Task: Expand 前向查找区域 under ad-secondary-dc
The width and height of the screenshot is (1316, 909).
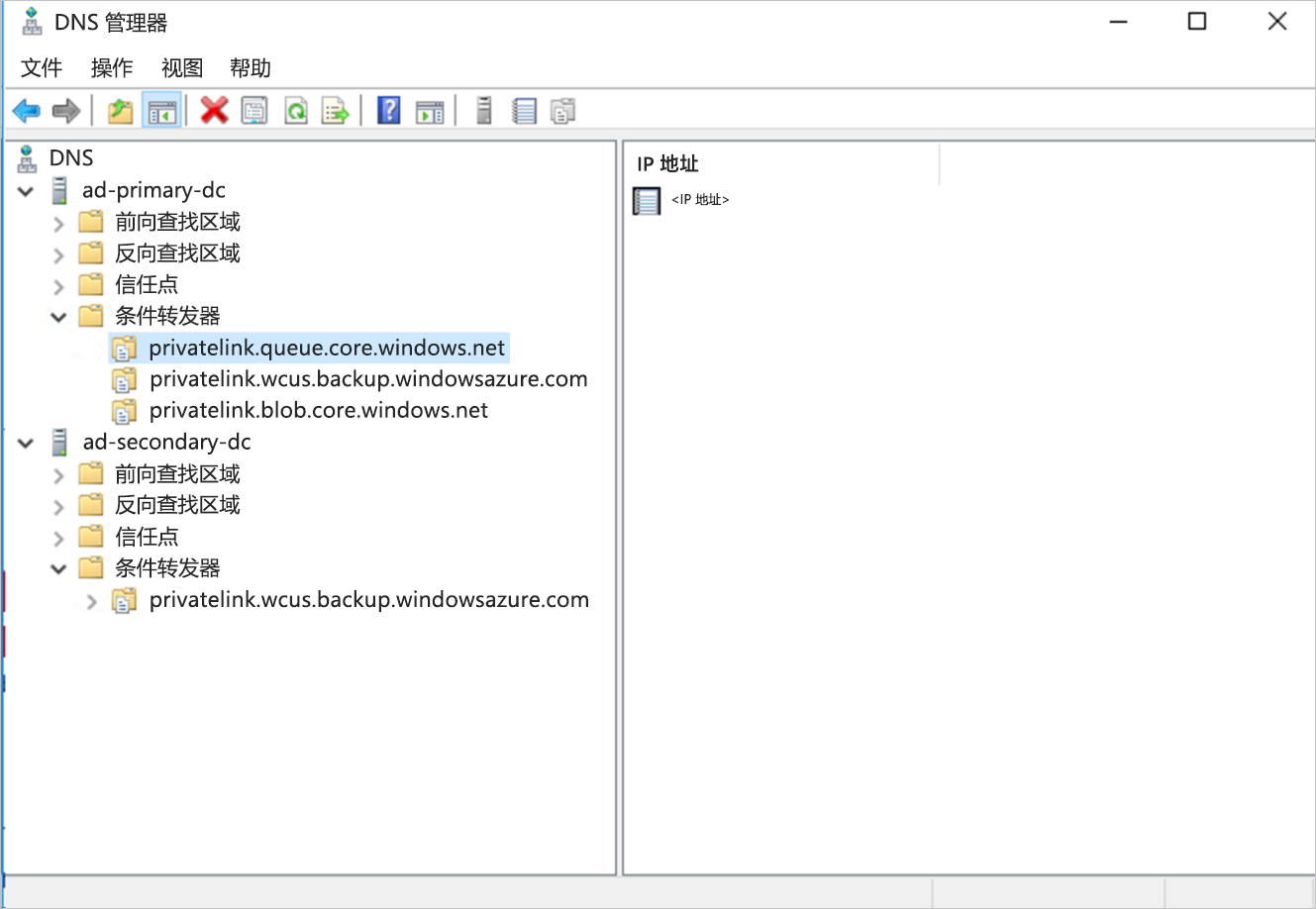Action: click(58, 475)
